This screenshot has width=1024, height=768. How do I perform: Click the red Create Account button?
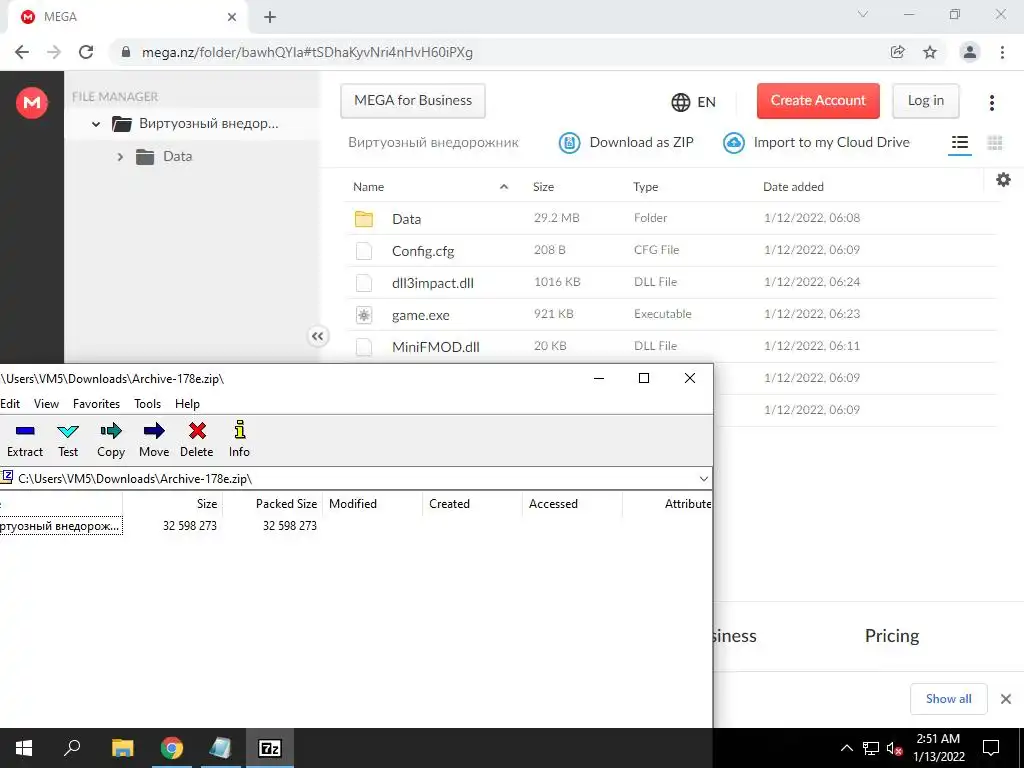pyautogui.click(x=818, y=101)
